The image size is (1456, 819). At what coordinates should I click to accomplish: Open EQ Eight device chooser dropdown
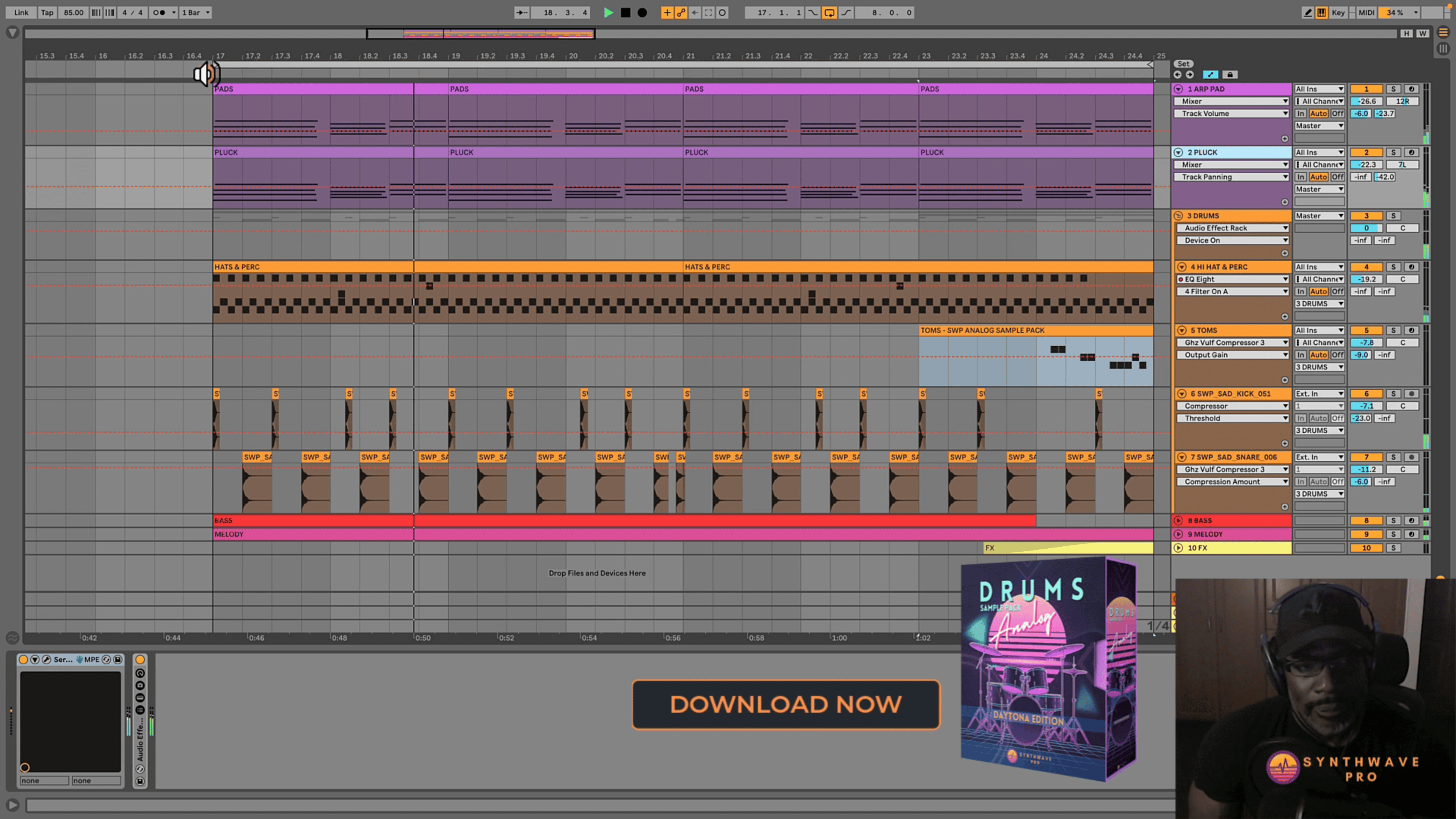[x=1233, y=279]
